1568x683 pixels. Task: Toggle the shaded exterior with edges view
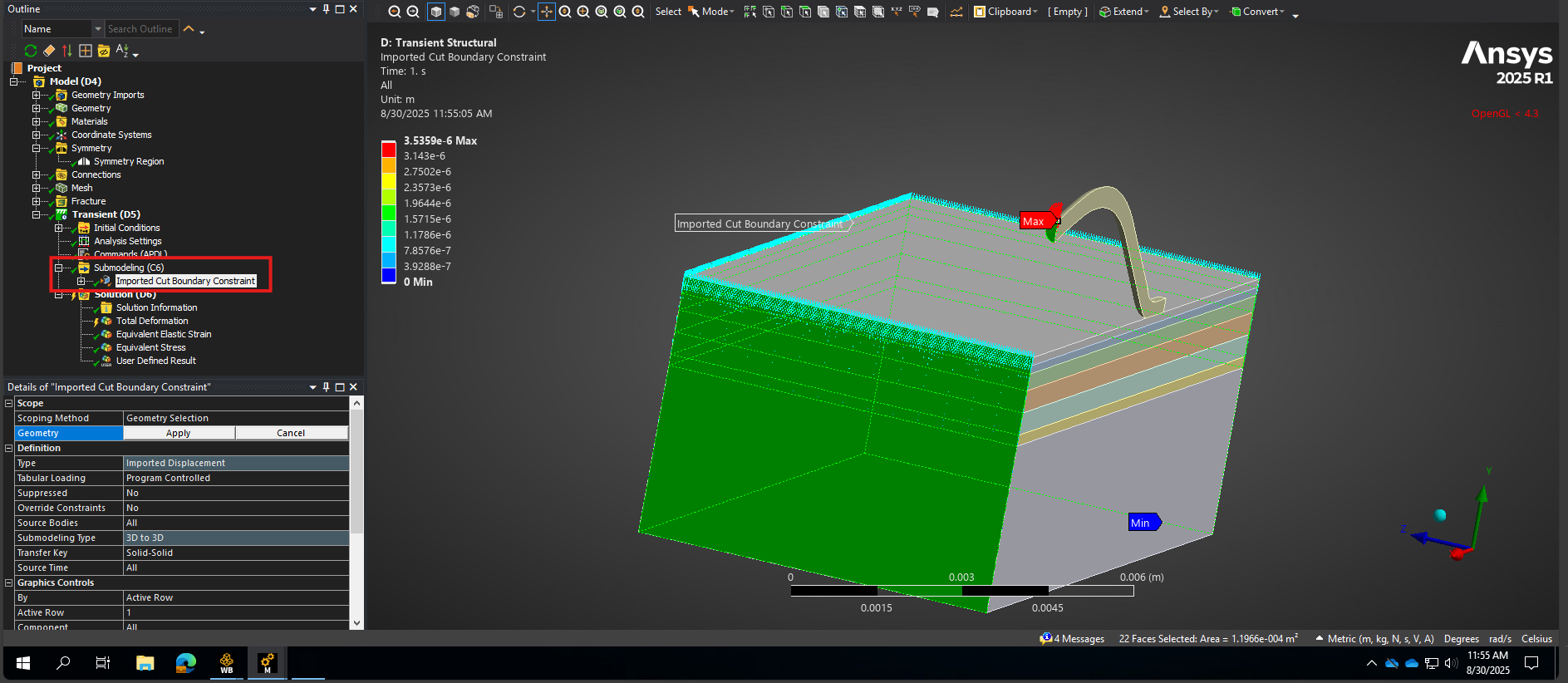[x=436, y=12]
